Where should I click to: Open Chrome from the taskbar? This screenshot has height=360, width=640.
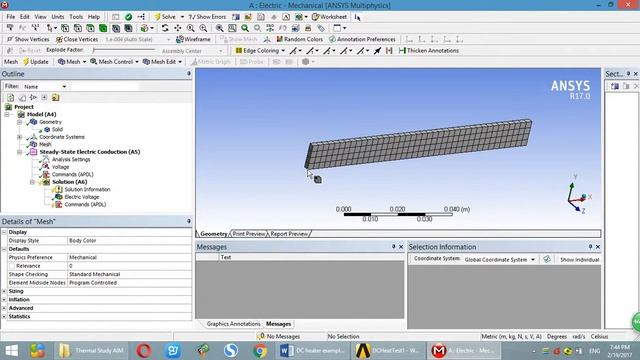(260, 351)
